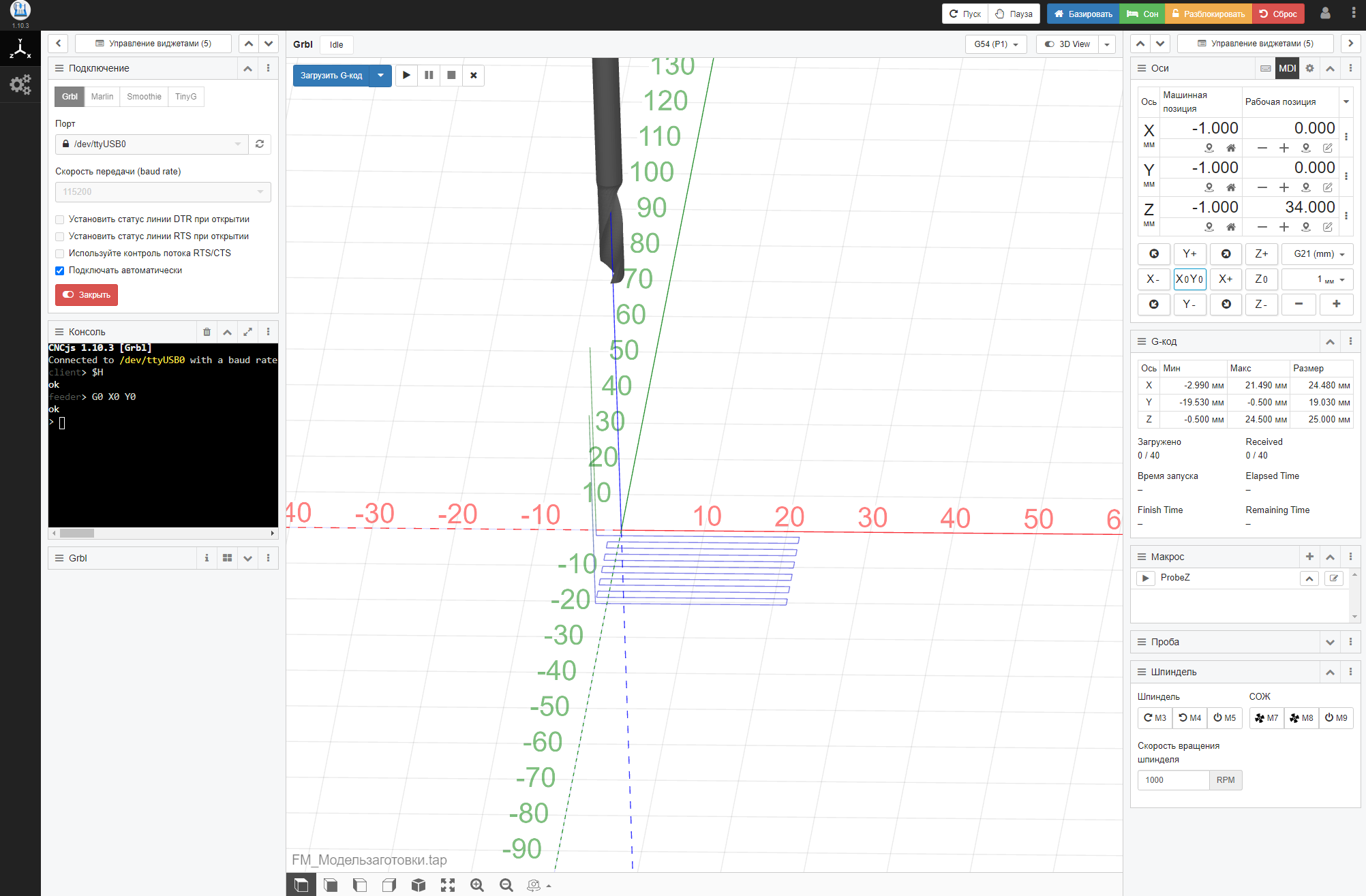Open the Подключение widget three-dot menu
This screenshot has height=896, width=1366.
[268, 68]
